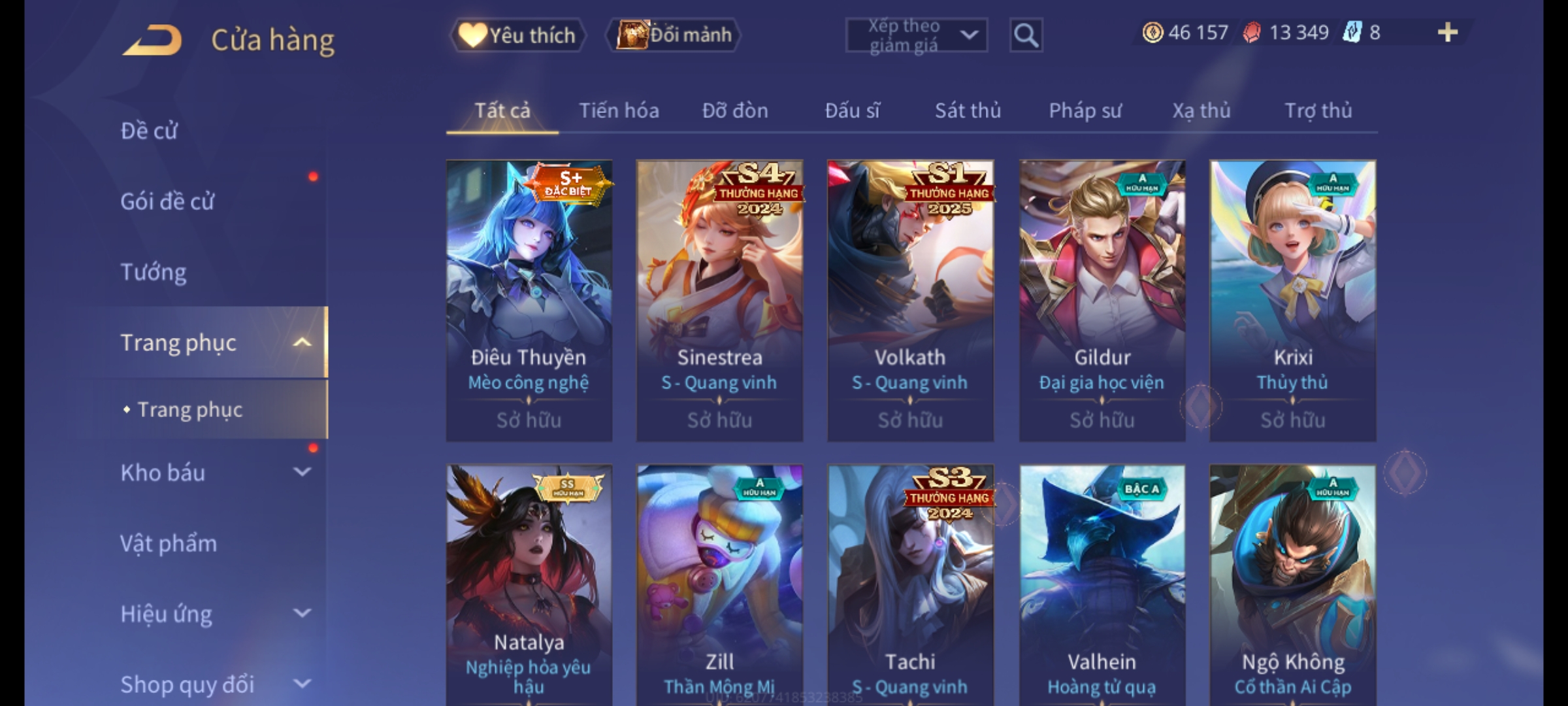Screen dimensions: 1568x706
Task: Open Đổi mảnh fragment exchange chest
Action: click(x=674, y=35)
